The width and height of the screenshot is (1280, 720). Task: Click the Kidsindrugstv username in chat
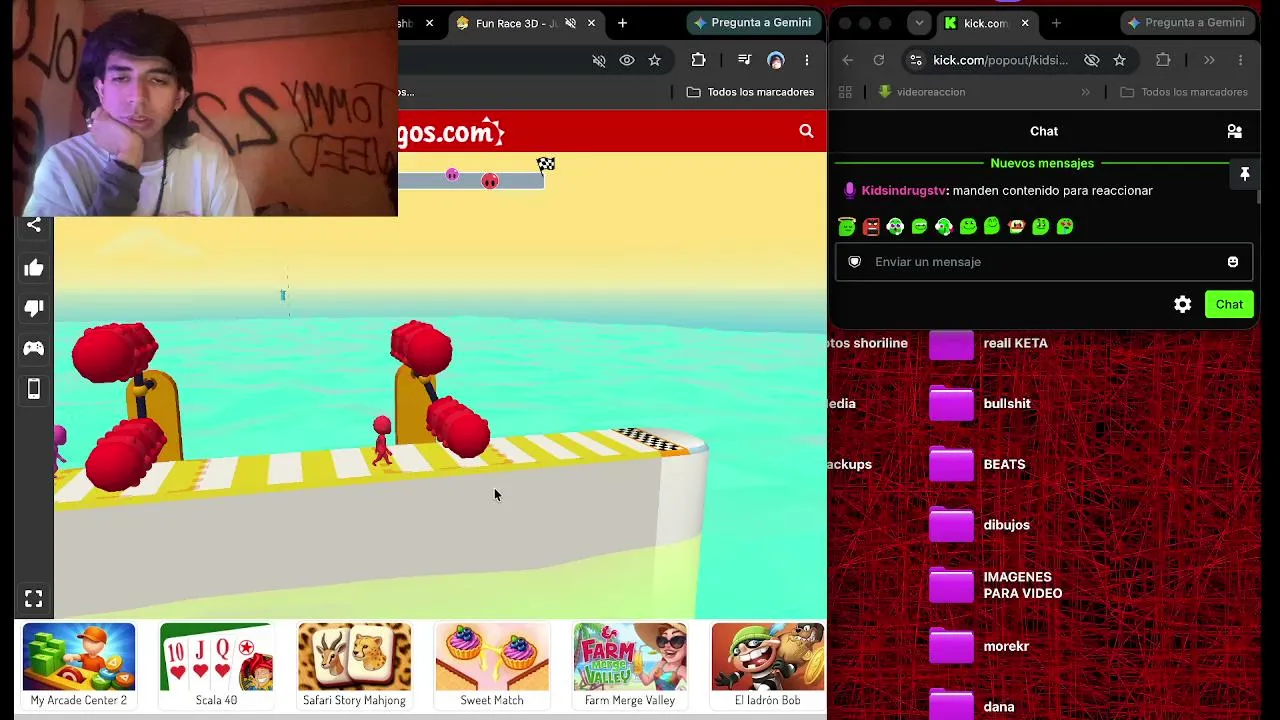pyautogui.click(x=904, y=190)
